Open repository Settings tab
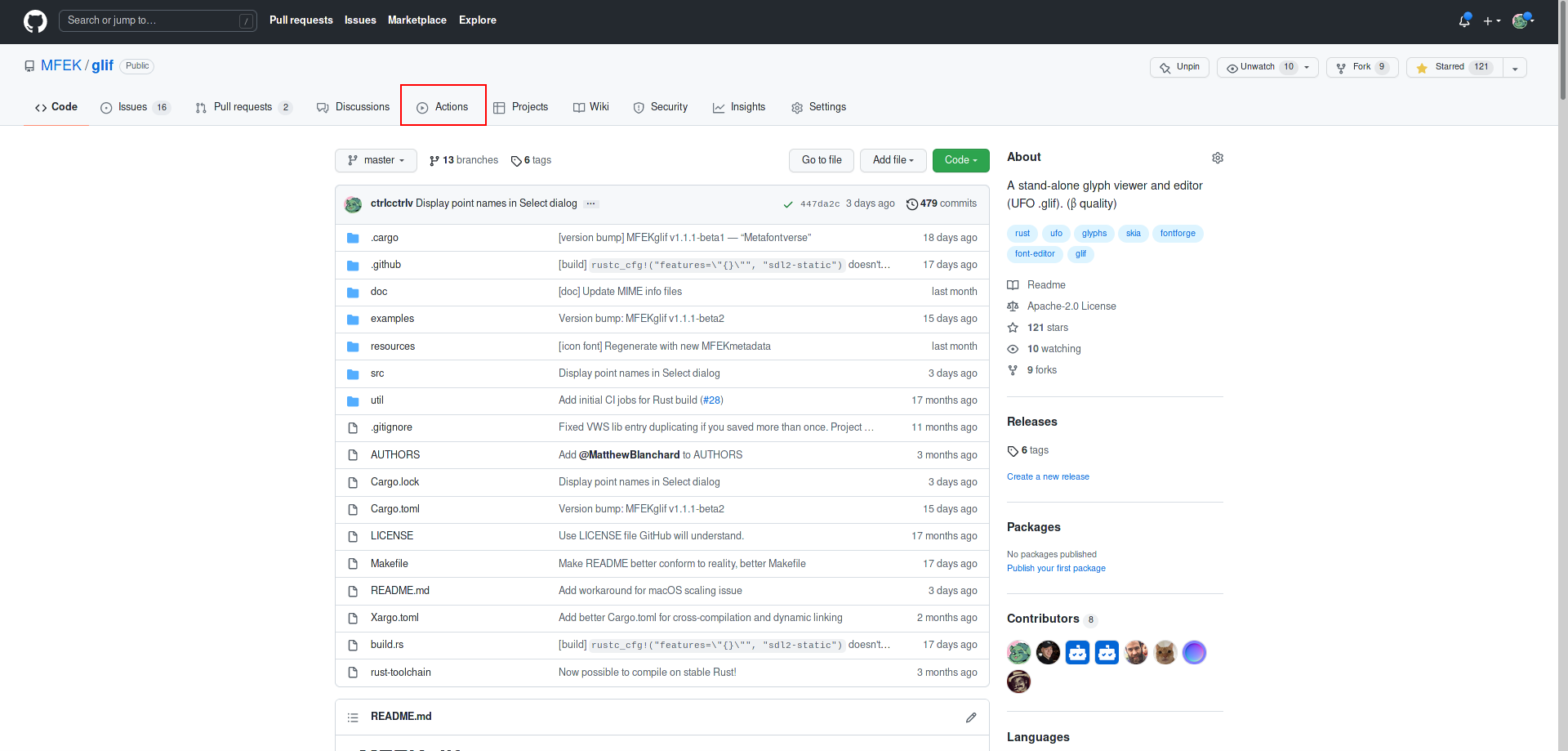Screen dimensions: 1568x751 tap(818, 107)
